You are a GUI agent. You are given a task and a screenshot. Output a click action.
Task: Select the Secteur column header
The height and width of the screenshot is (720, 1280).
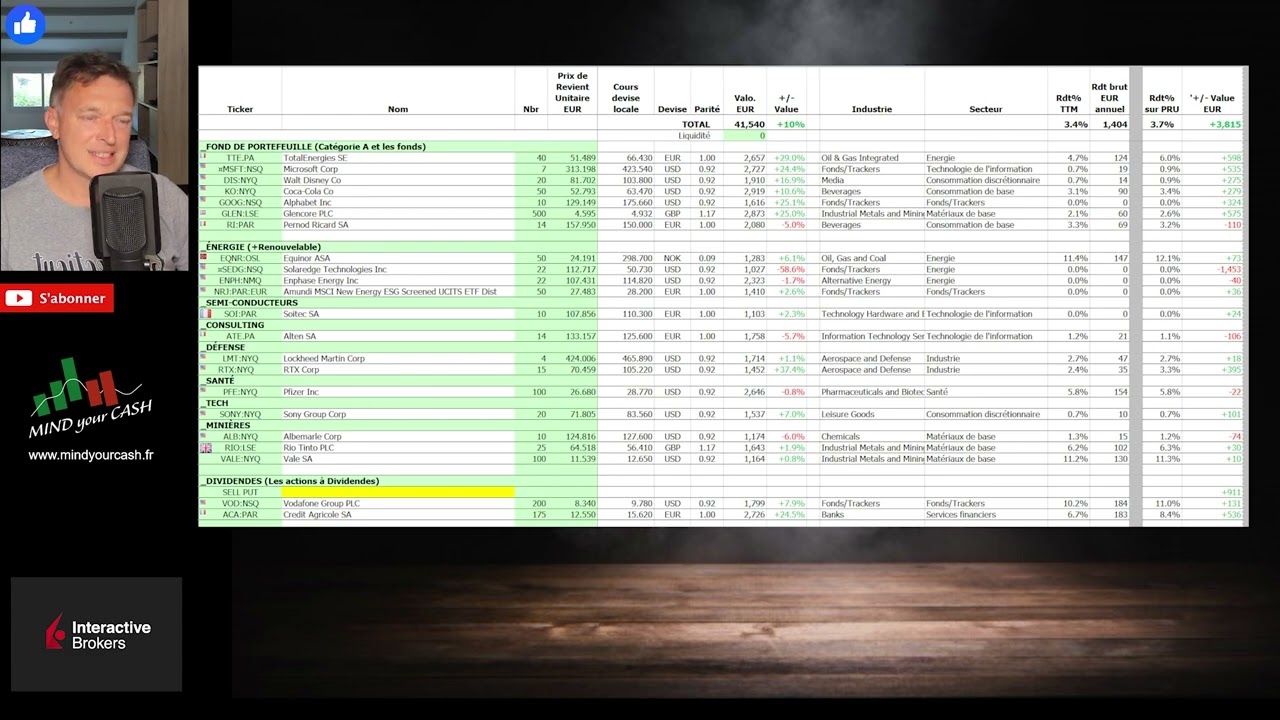coord(986,109)
